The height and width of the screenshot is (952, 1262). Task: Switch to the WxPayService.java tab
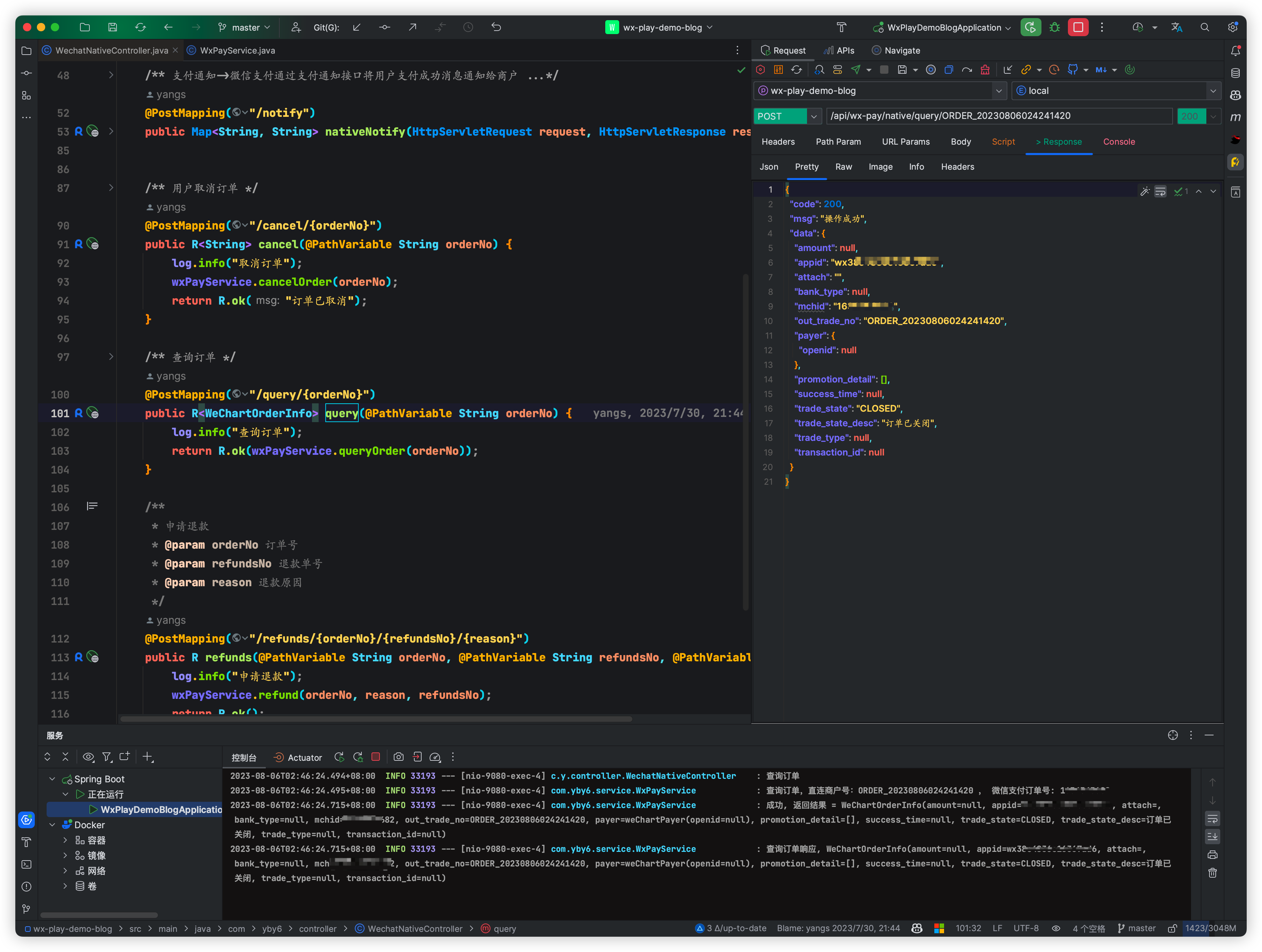[x=237, y=50]
